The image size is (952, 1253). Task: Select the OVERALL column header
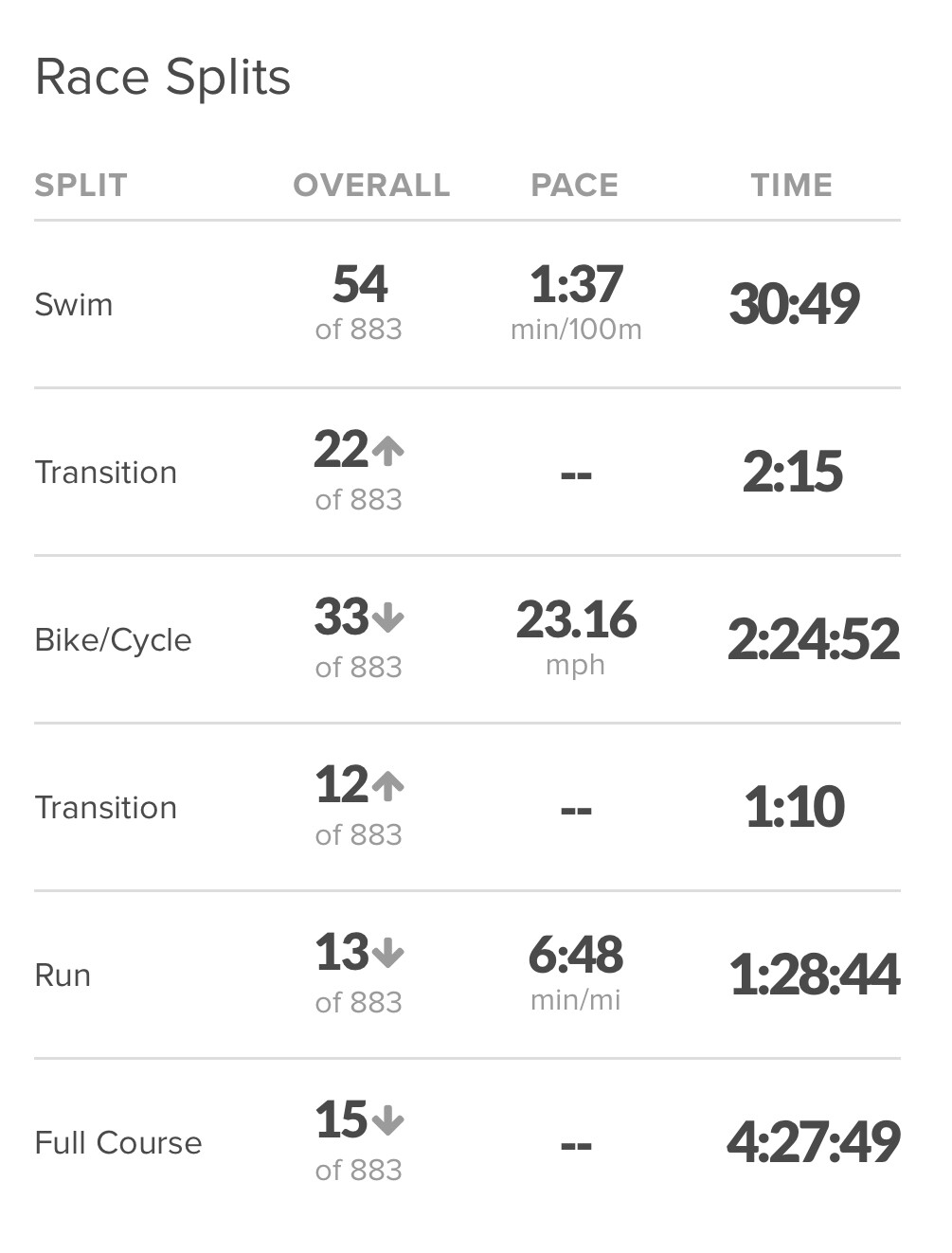pos(371,185)
